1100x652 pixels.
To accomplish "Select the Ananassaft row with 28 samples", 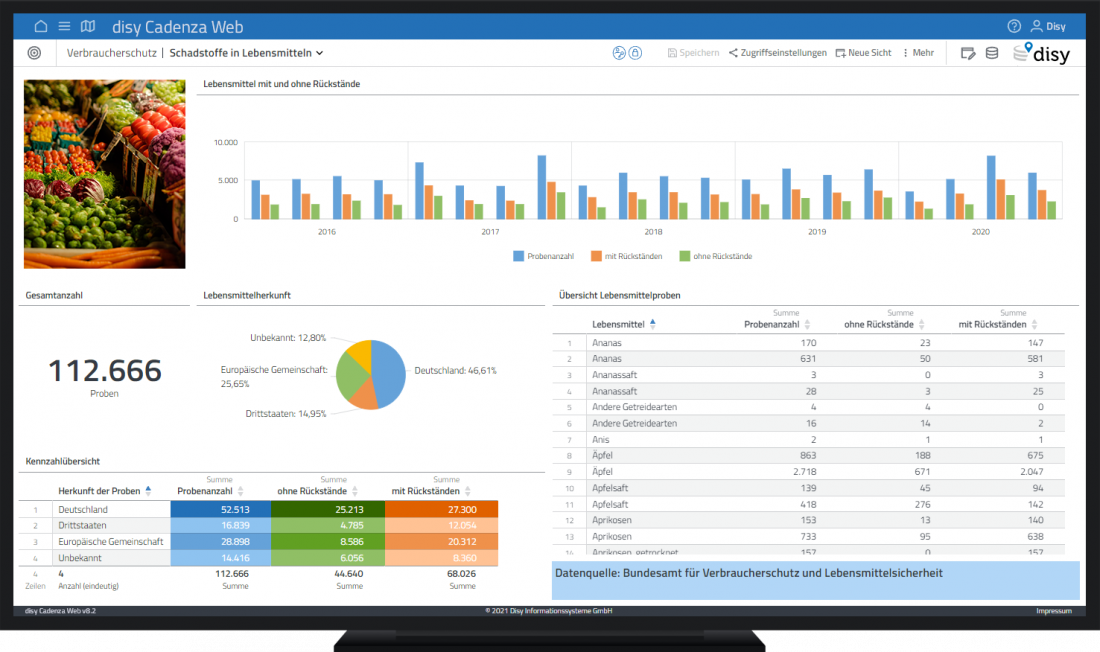I will (x=808, y=391).
